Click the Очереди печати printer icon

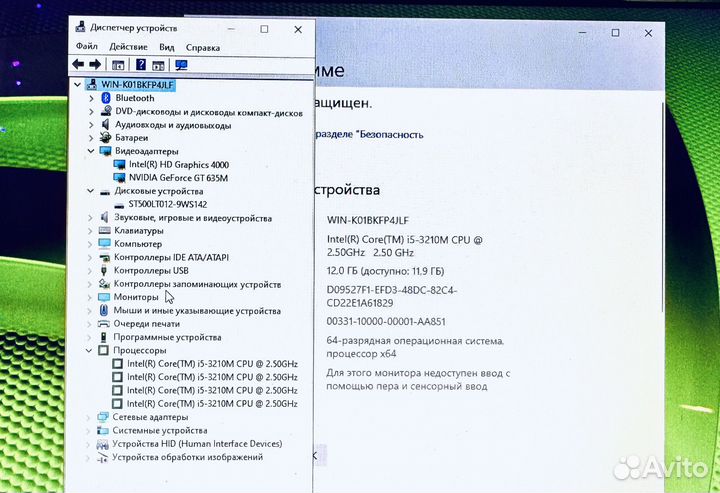104,324
